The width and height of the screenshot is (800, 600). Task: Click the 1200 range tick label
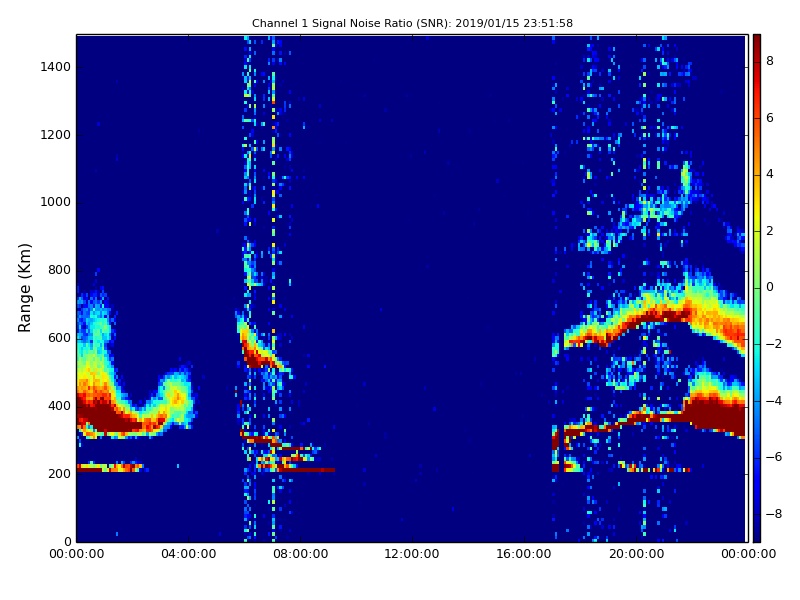55,135
